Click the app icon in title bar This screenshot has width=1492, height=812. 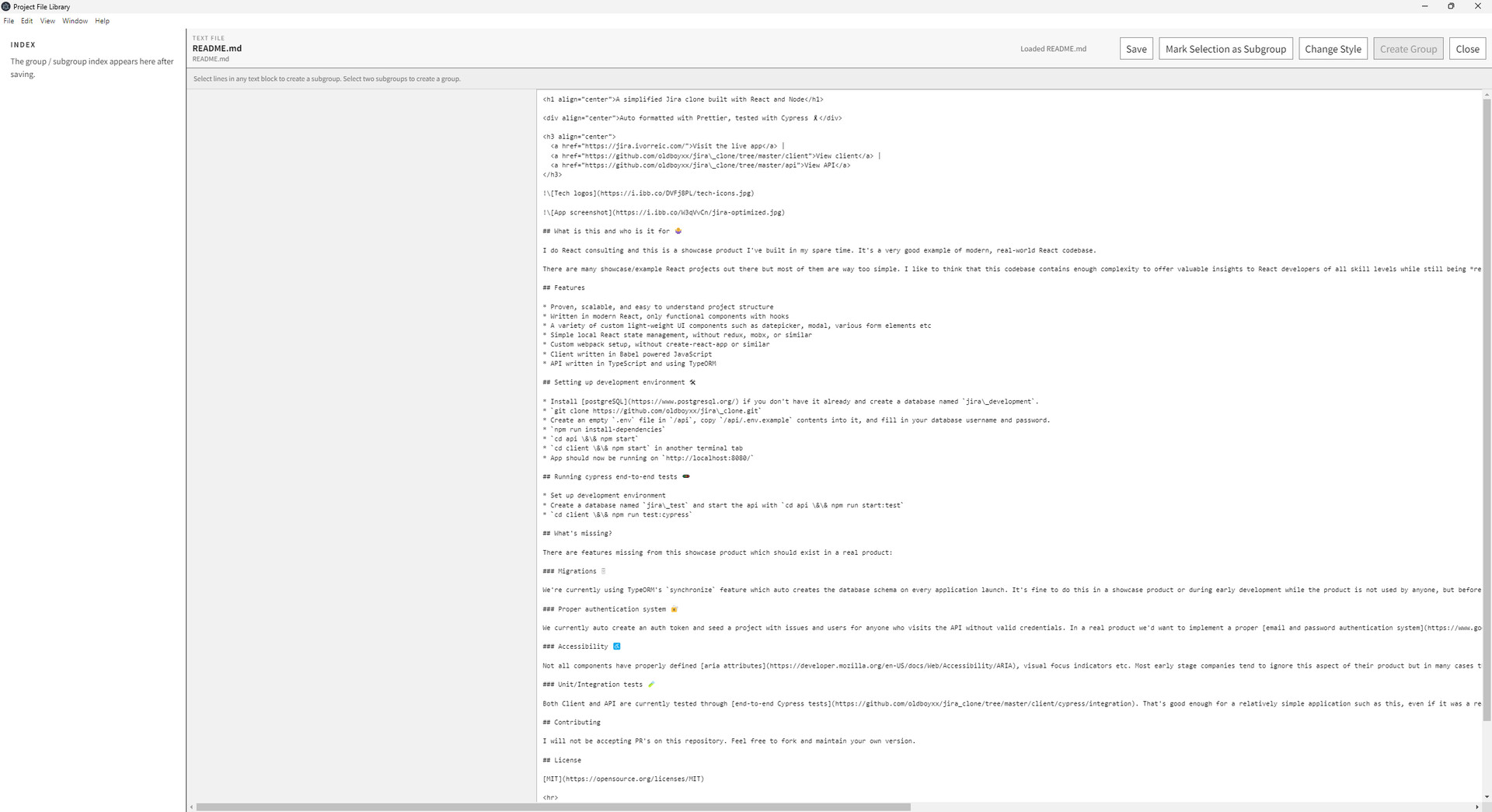point(6,6)
